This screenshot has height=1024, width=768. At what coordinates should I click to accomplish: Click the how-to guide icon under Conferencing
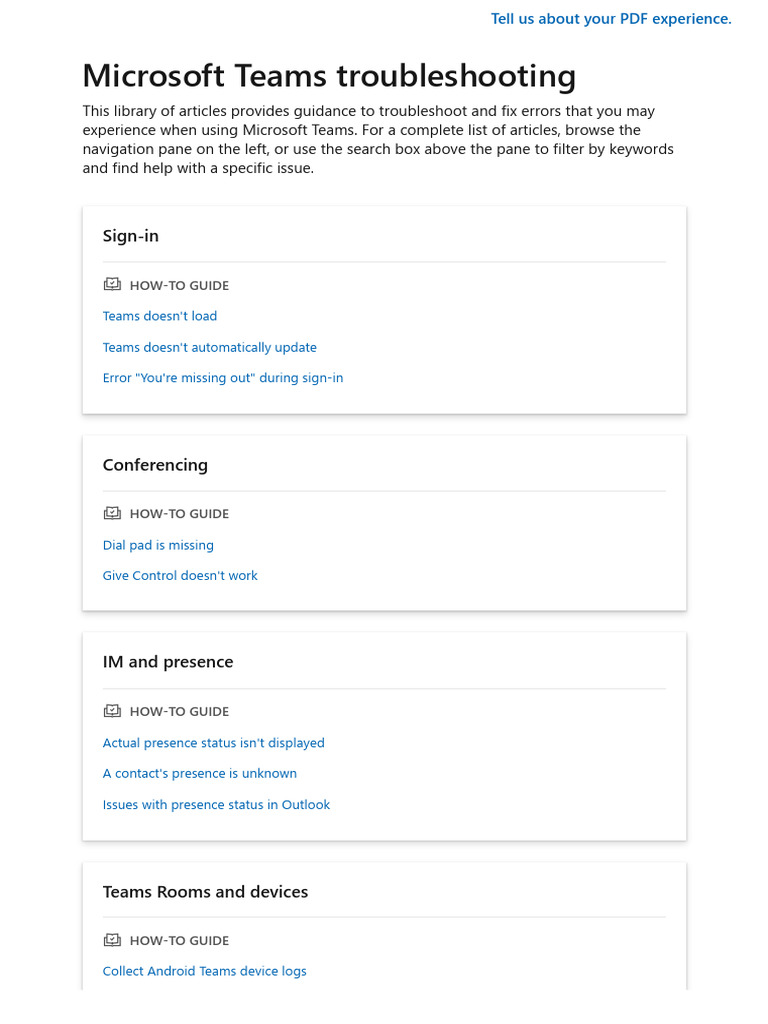[x=112, y=513]
